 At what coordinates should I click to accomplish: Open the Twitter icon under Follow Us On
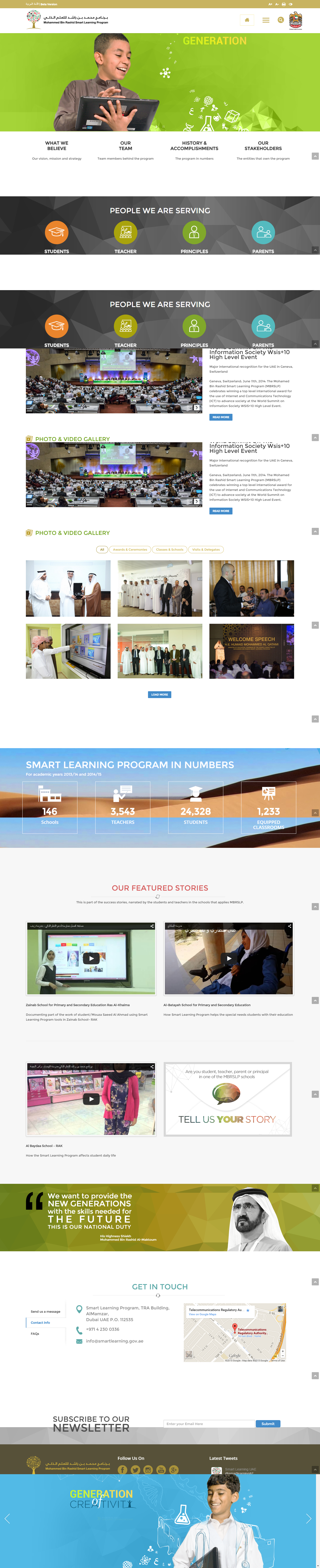(135, 1469)
